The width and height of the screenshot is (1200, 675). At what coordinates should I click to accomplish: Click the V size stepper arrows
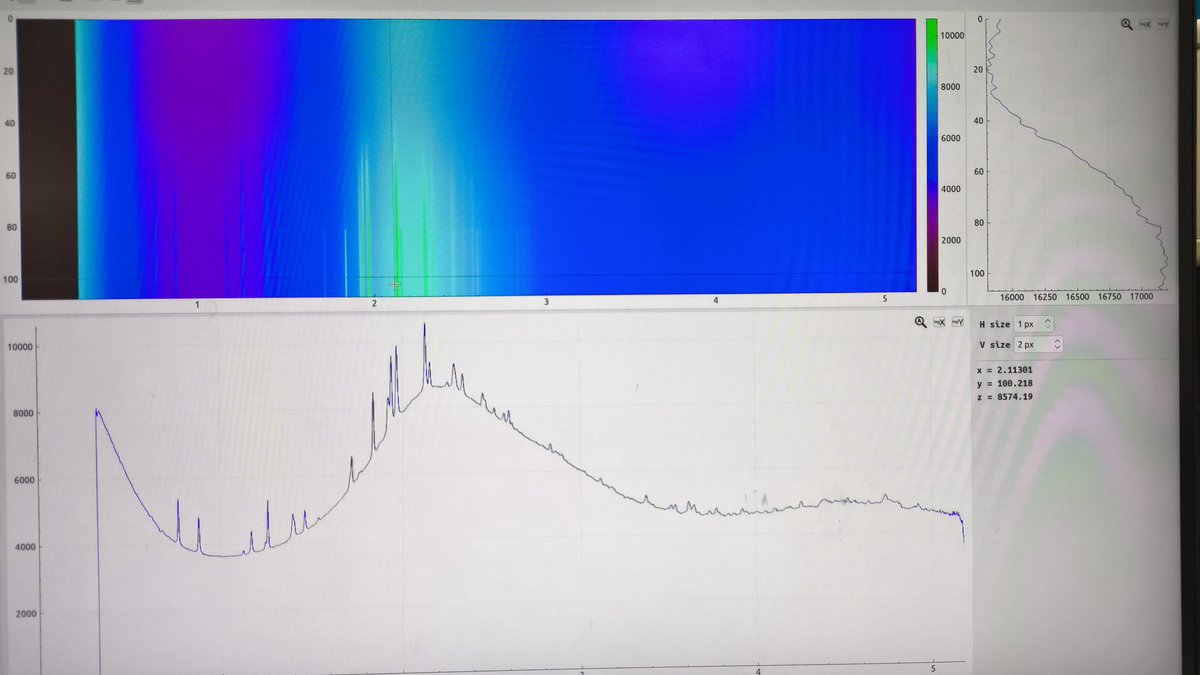tap(1056, 344)
